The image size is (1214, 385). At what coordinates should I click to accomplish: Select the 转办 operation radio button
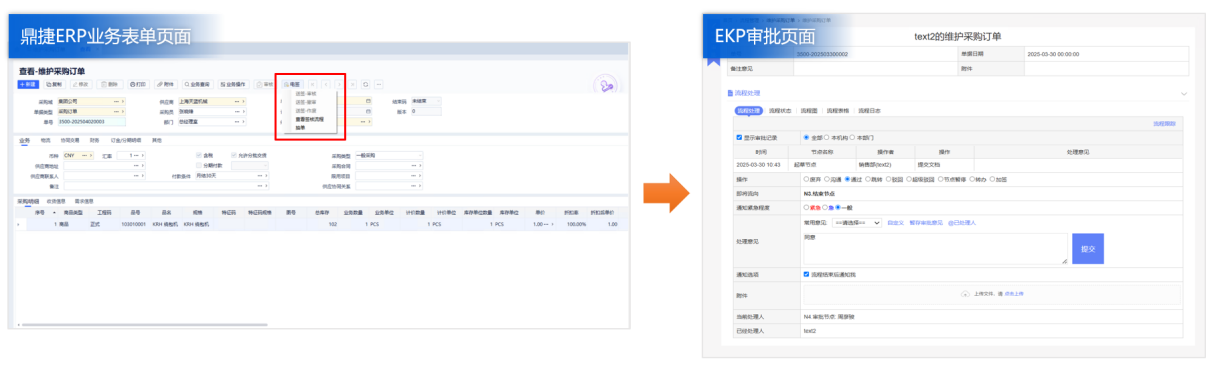(973, 179)
